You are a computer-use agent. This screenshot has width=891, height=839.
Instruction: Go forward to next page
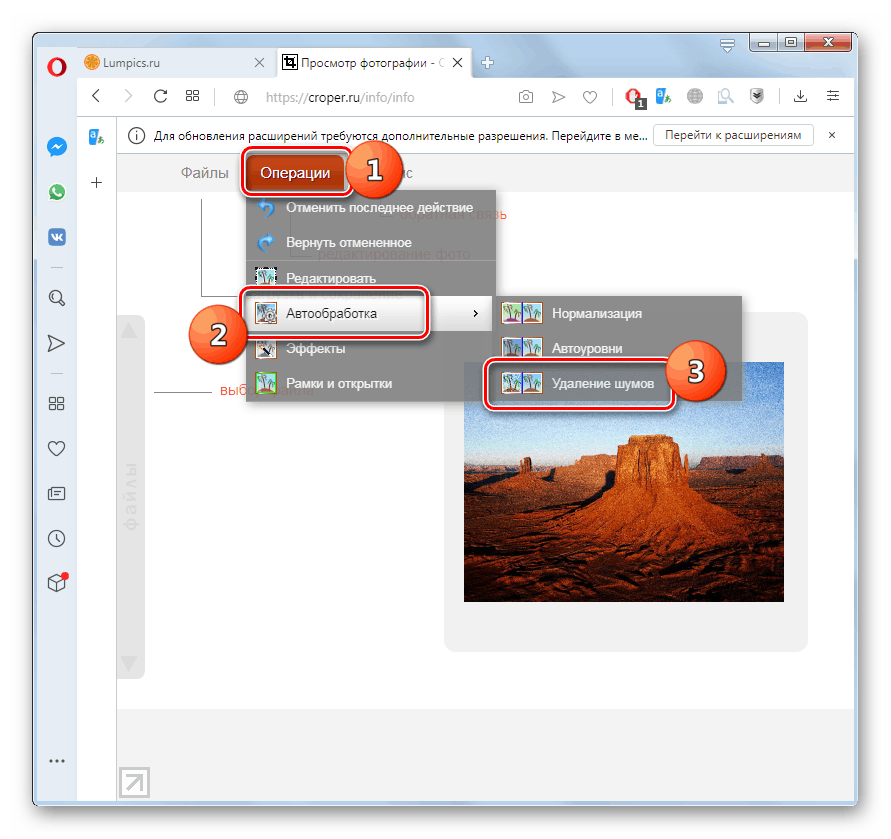[128, 96]
